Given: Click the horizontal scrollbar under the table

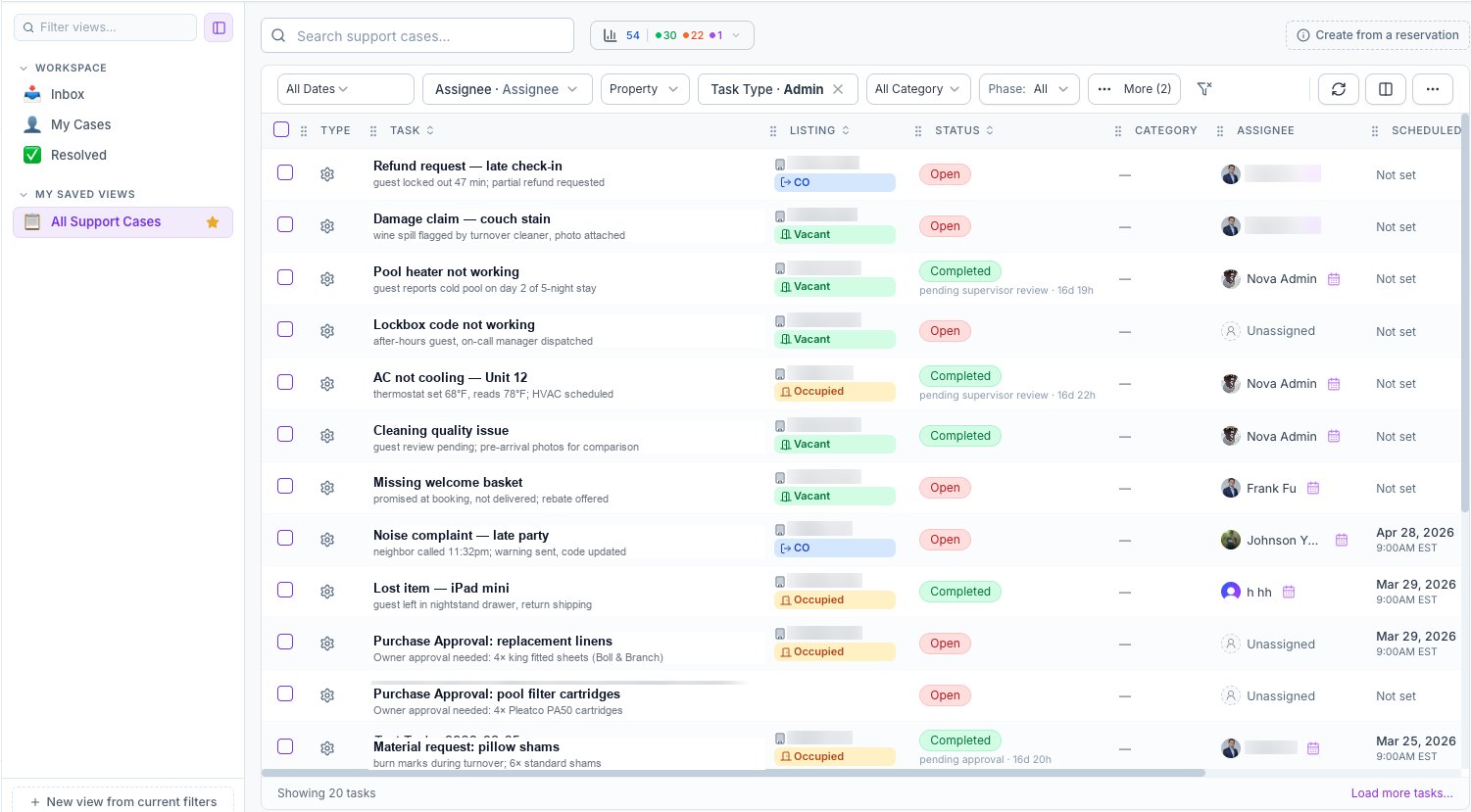Looking at the screenshot, I should [x=733, y=773].
